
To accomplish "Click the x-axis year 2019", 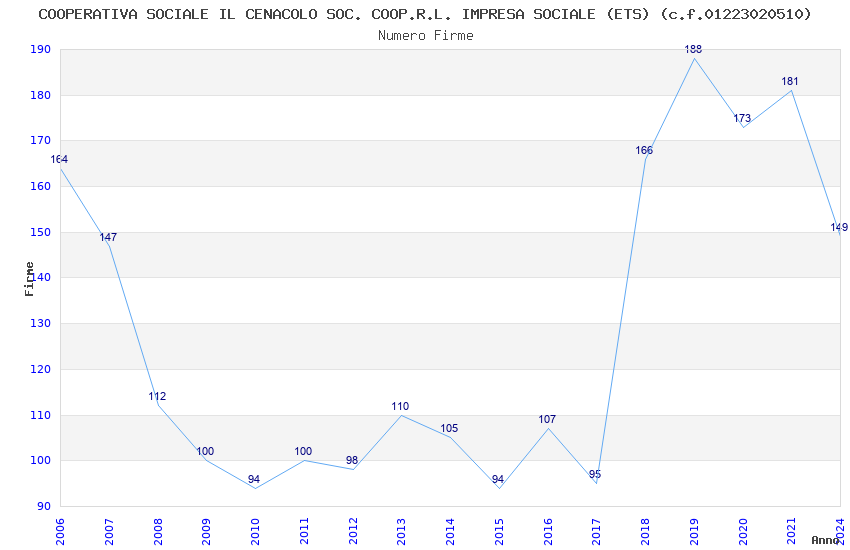I will [x=694, y=532].
